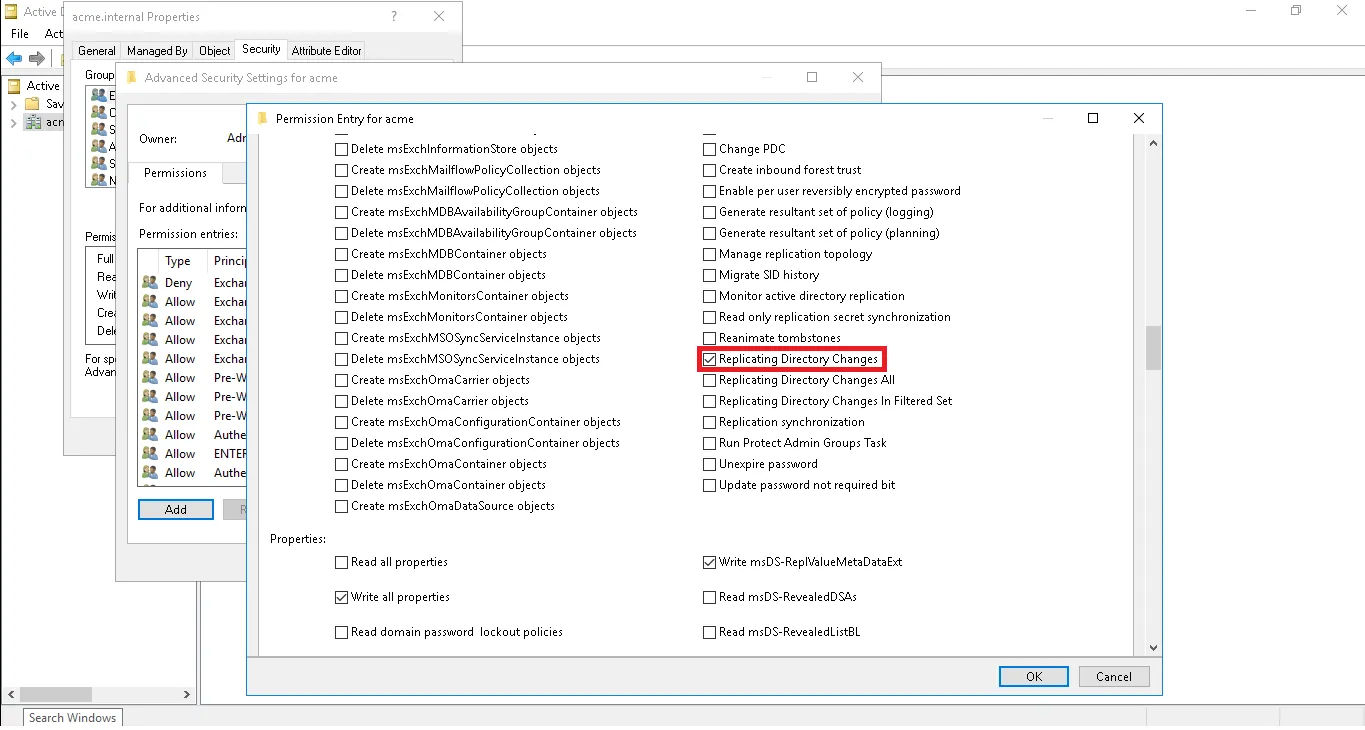
Task: Check Read msDS-RevealedDSAs
Action: (x=710, y=597)
